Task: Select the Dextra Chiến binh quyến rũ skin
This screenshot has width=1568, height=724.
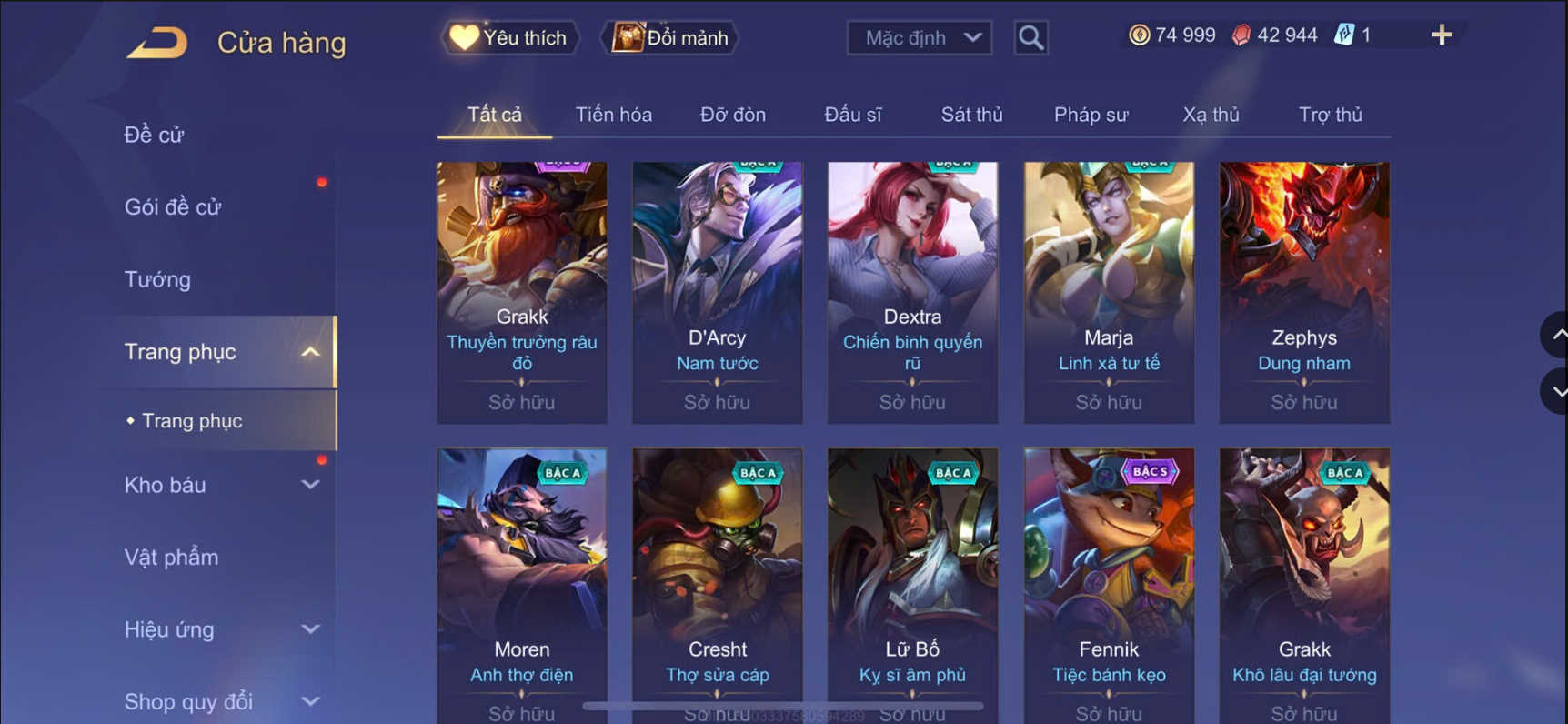Action: tap(912, 293)
